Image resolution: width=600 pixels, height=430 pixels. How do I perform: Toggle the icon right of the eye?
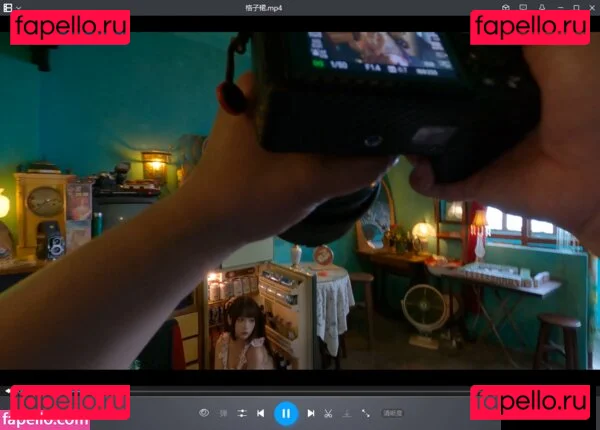pyautogui.click(x=223, y=412)
